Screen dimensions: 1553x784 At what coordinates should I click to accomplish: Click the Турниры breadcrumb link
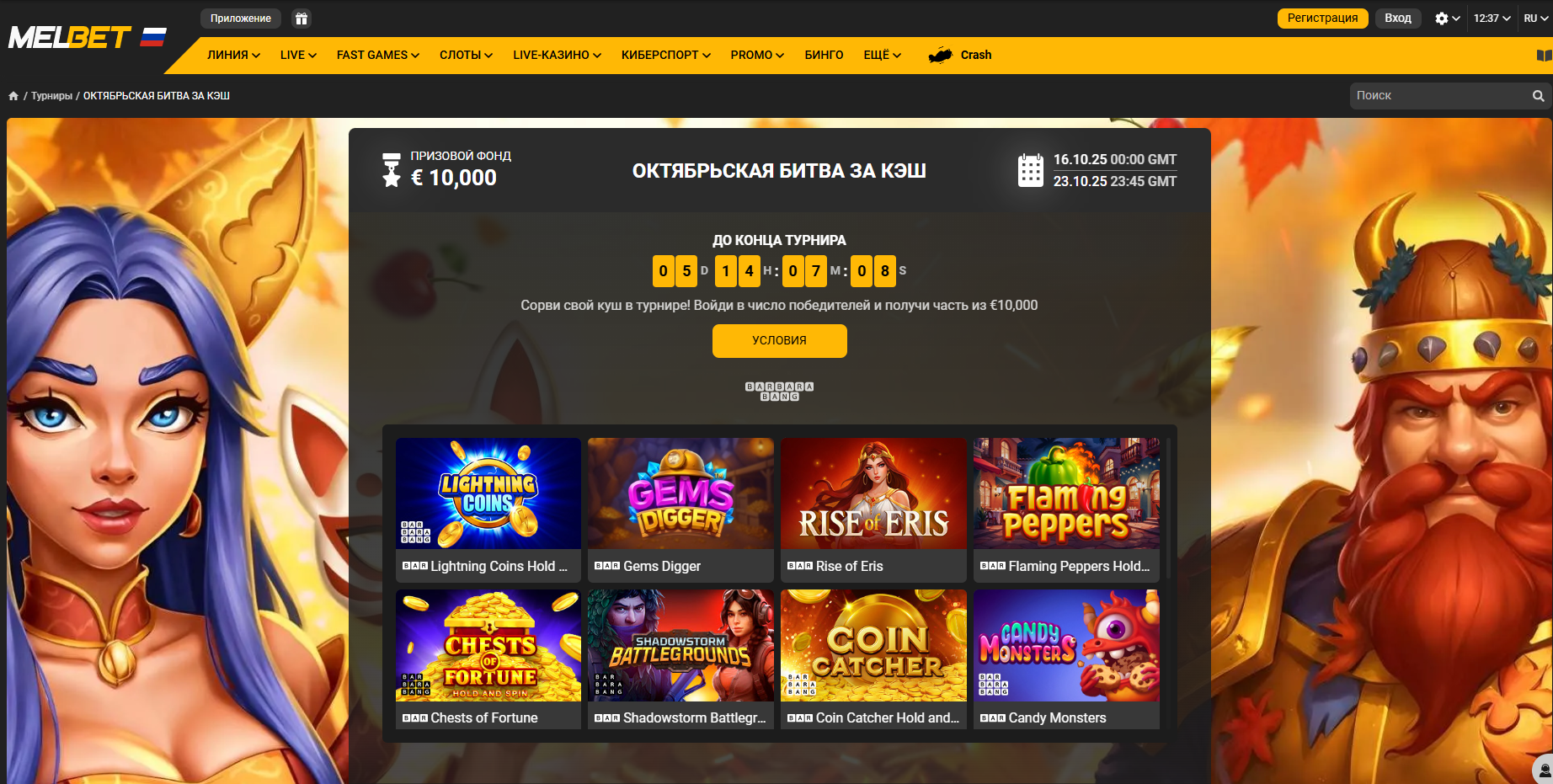51,96
